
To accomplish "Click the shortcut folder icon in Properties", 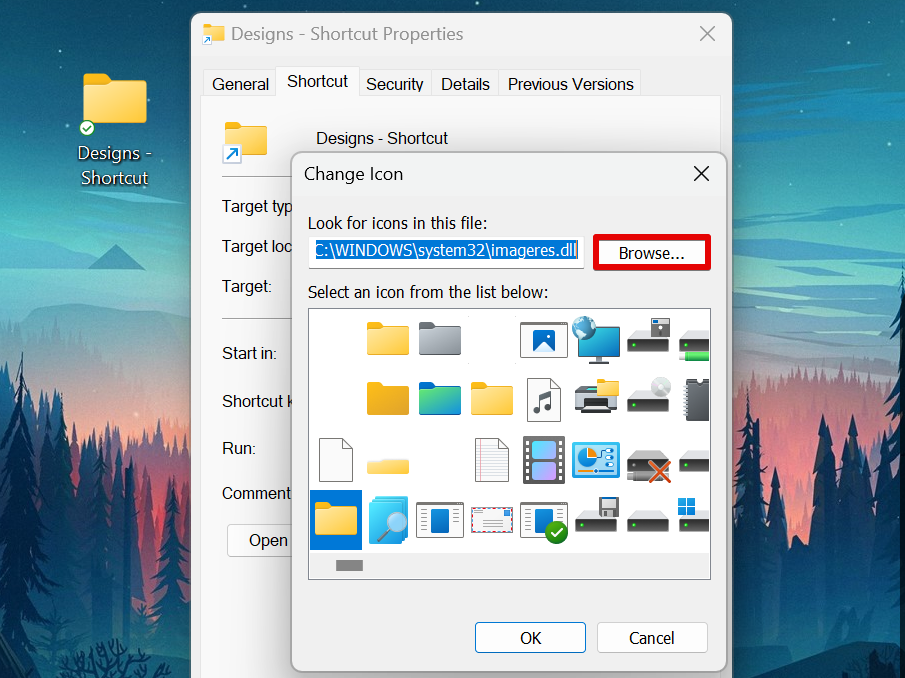I will [245, 143].
